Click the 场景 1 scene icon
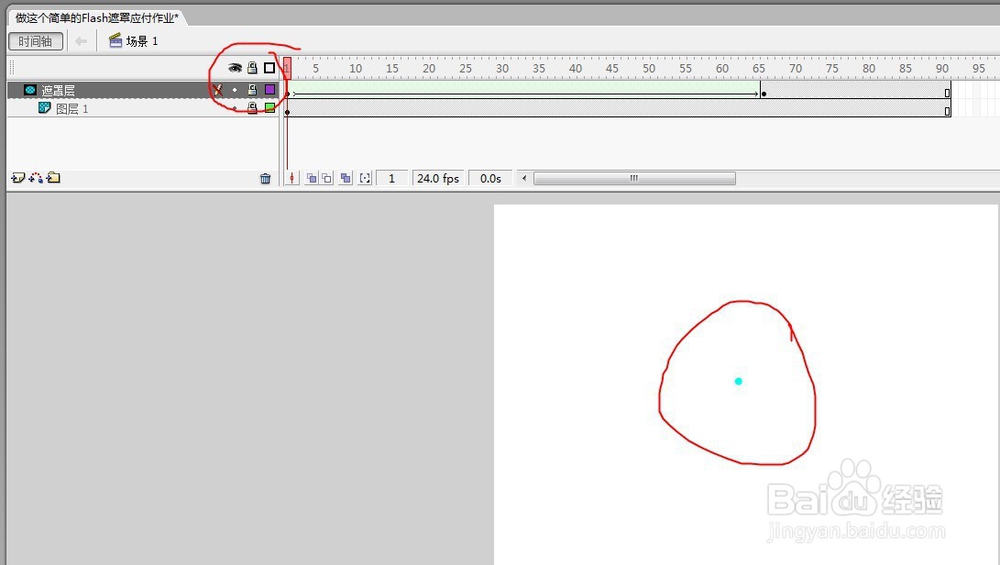This screenshot has height=565, width=1000. [115, 41]
